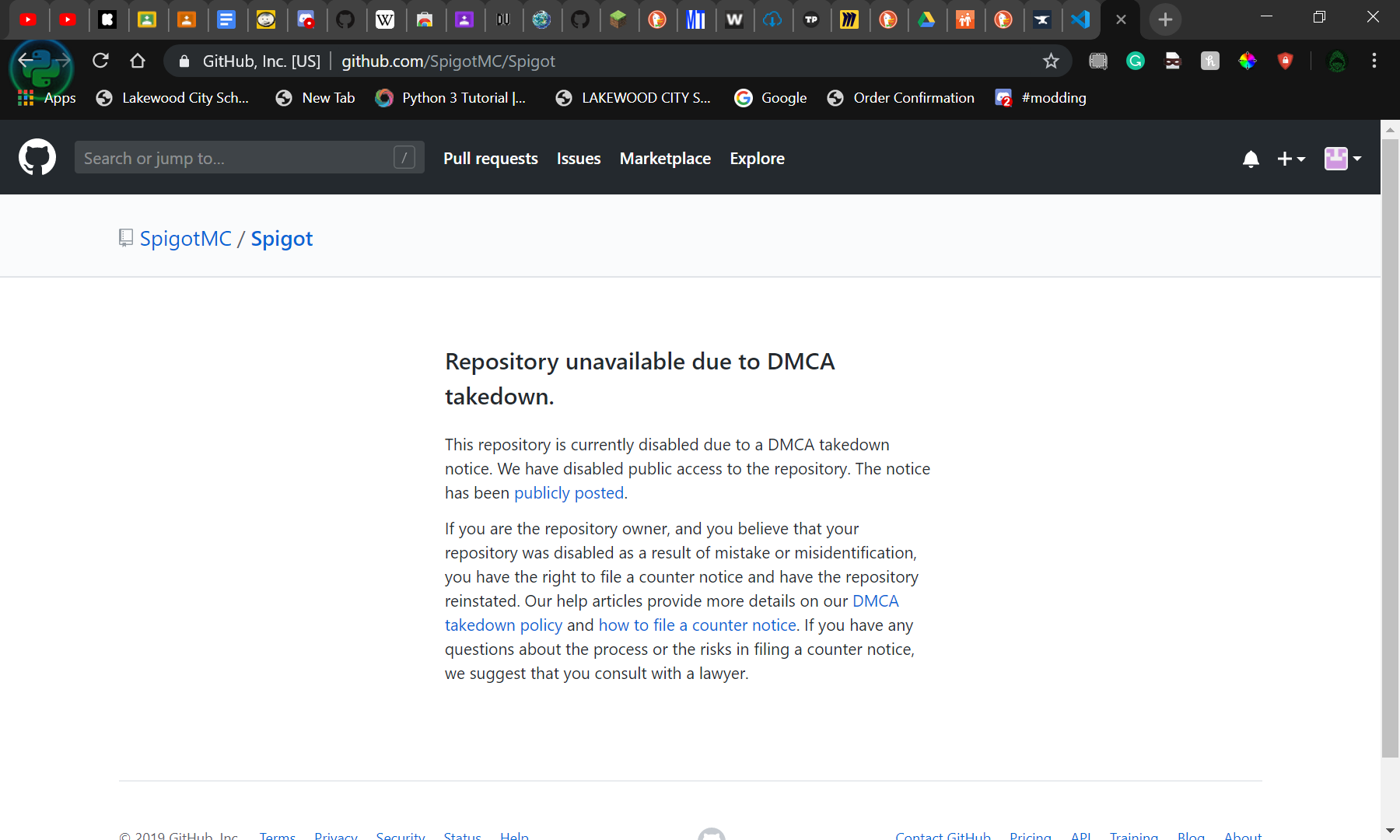Image resolution: width=1400 pixels, height=840 pixels.
Task: Click the address bar URL
Action: 448,61
